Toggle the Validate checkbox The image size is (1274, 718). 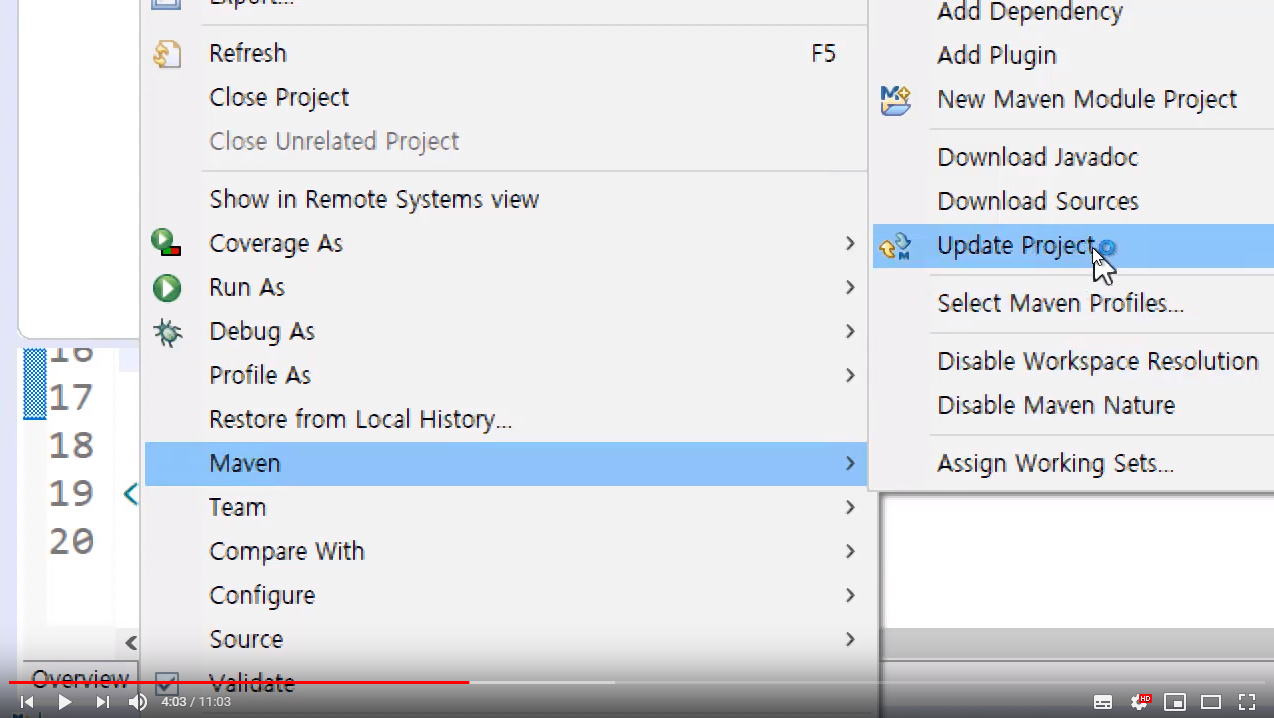[167, 684]
